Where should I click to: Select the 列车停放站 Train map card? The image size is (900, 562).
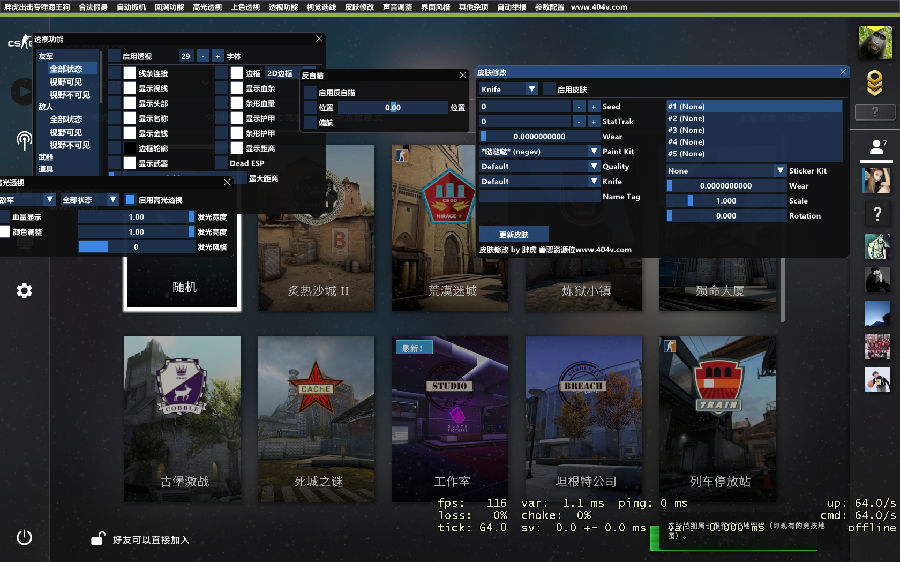pyautogui.click(x=717, y=418)
